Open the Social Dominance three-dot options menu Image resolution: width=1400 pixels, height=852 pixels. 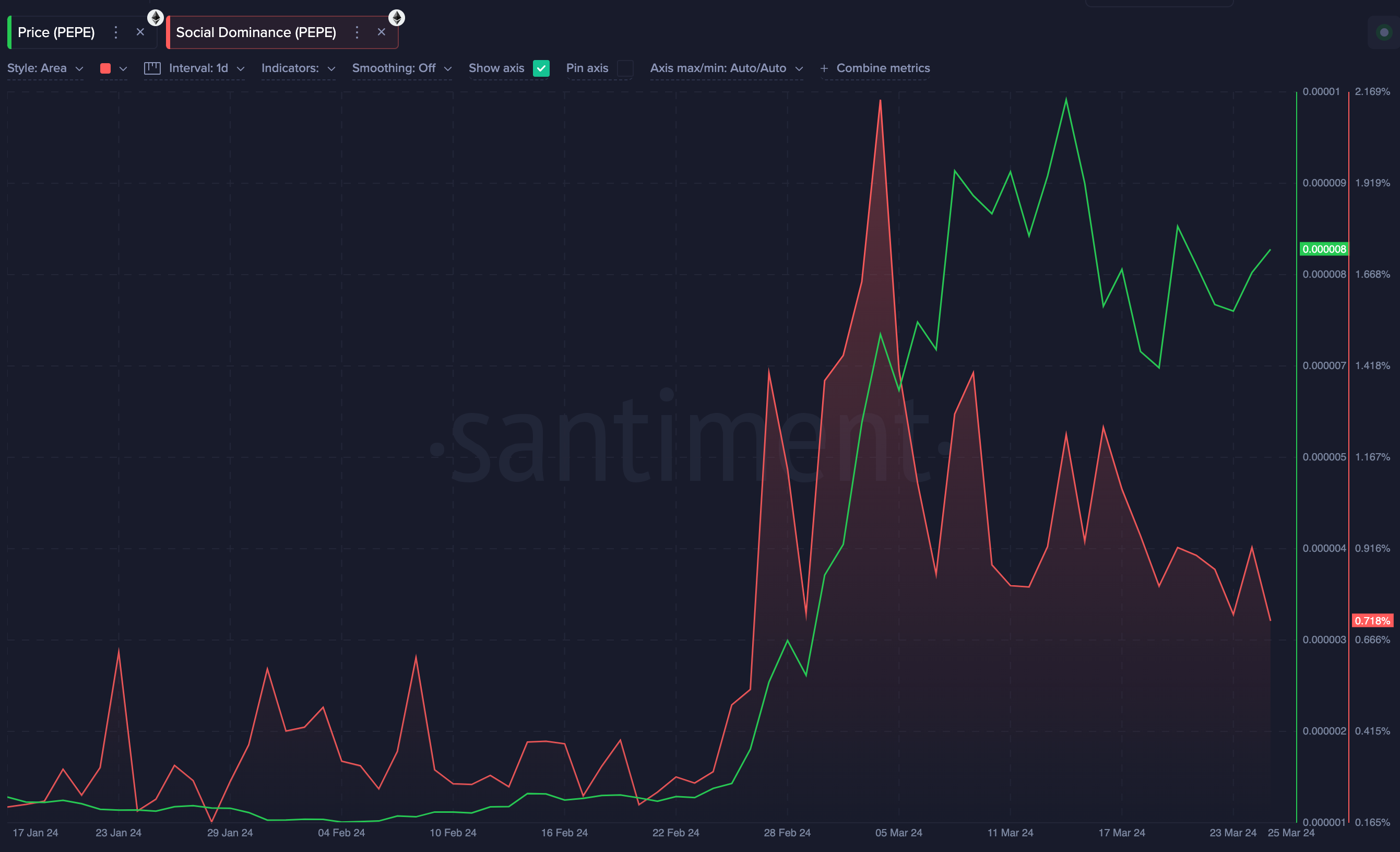click(x=357, y=32)
